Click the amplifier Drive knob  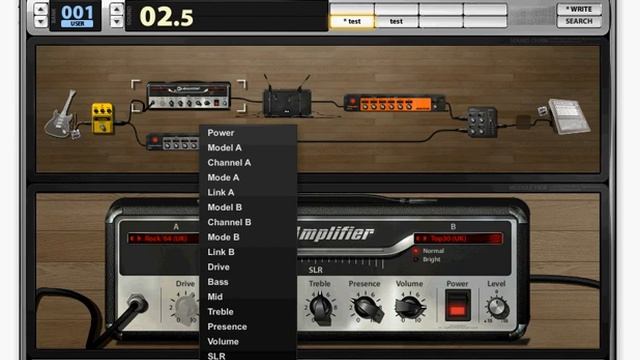tap(186, 307)
